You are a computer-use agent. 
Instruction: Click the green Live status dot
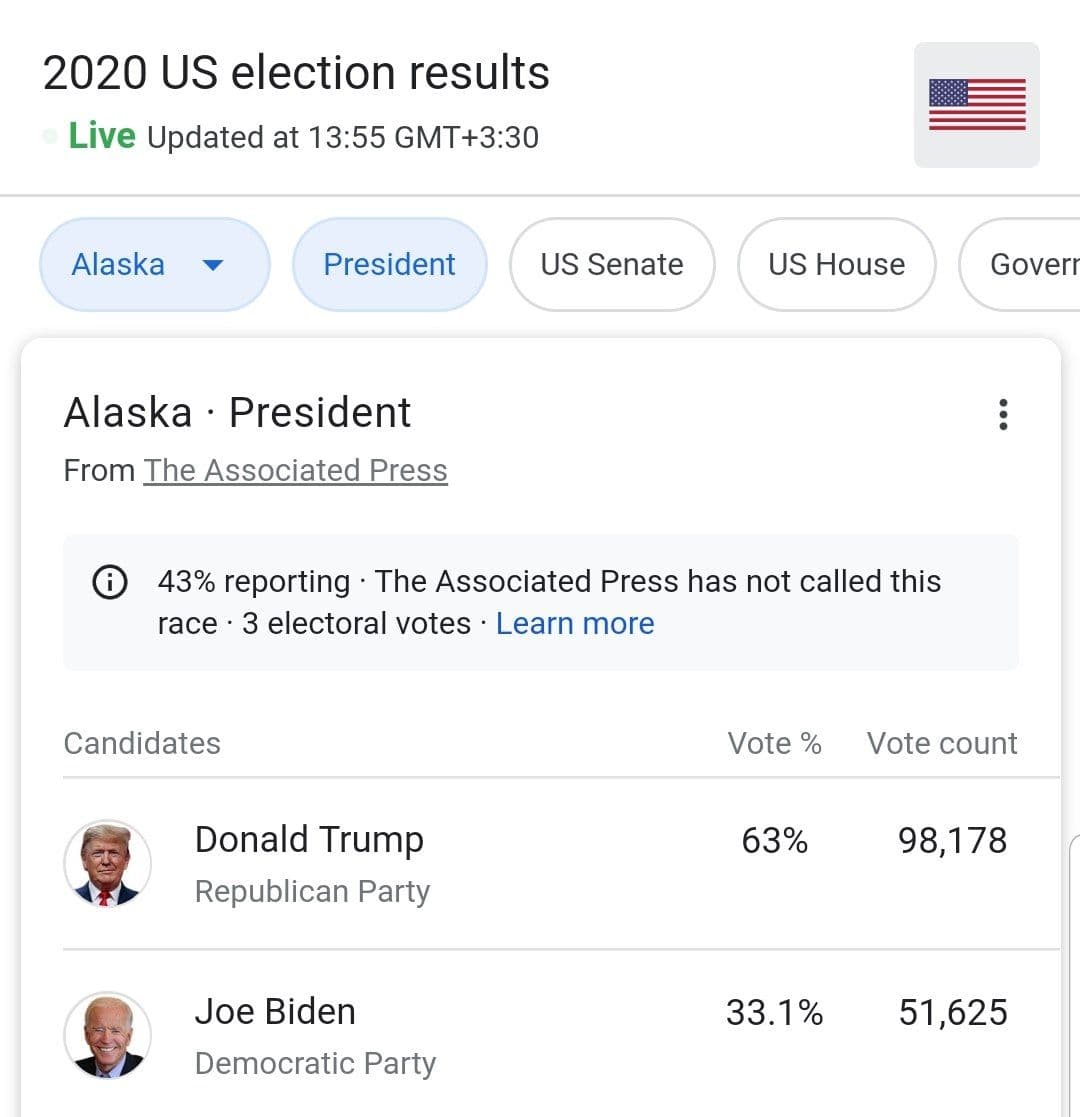(x=50, y=136)
